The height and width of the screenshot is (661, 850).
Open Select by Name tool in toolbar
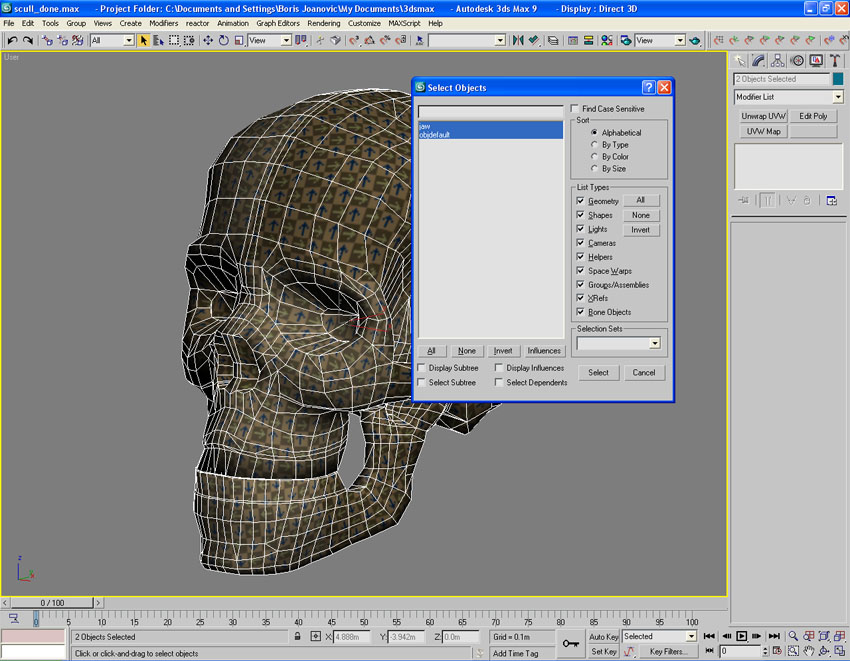158,40
